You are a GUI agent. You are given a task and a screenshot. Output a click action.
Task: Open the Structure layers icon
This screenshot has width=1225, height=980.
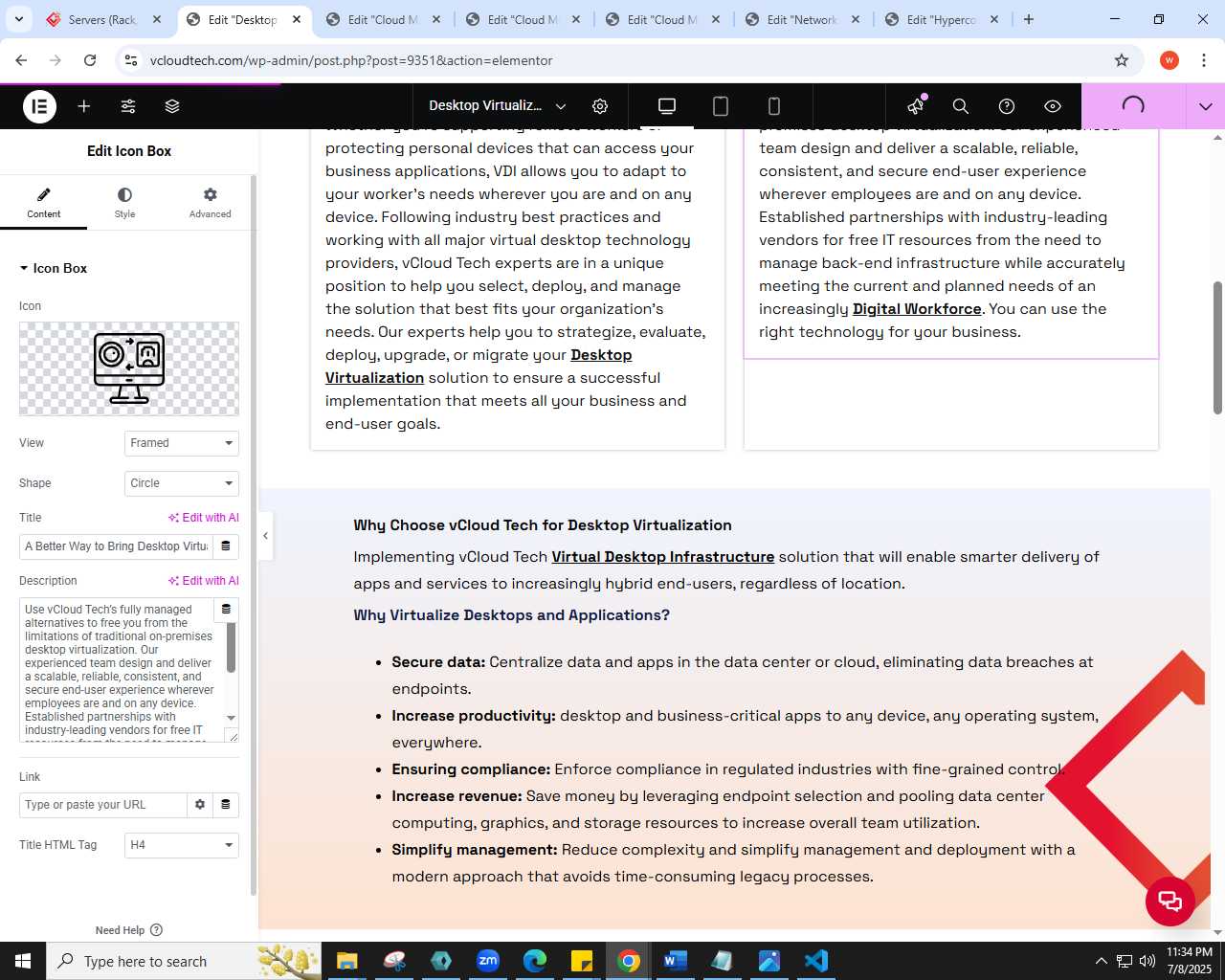click(x=172, y=106)
